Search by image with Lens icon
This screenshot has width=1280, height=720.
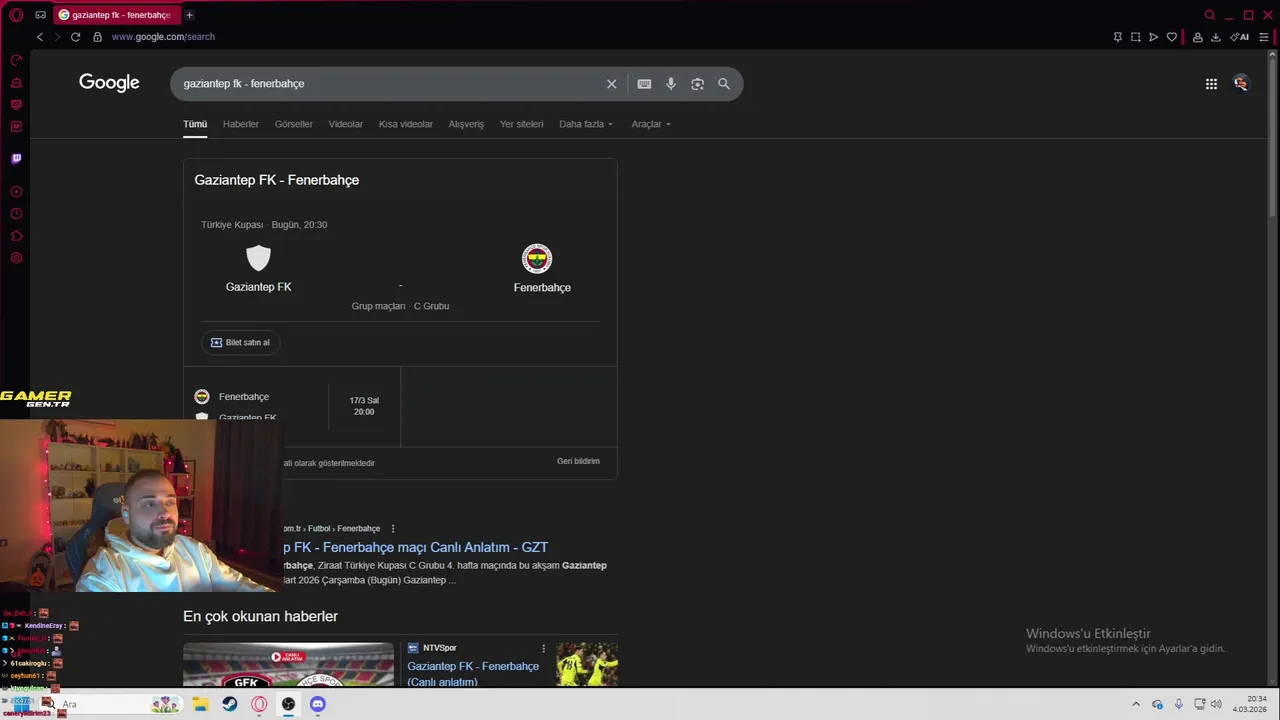click(x=697, y=84)
